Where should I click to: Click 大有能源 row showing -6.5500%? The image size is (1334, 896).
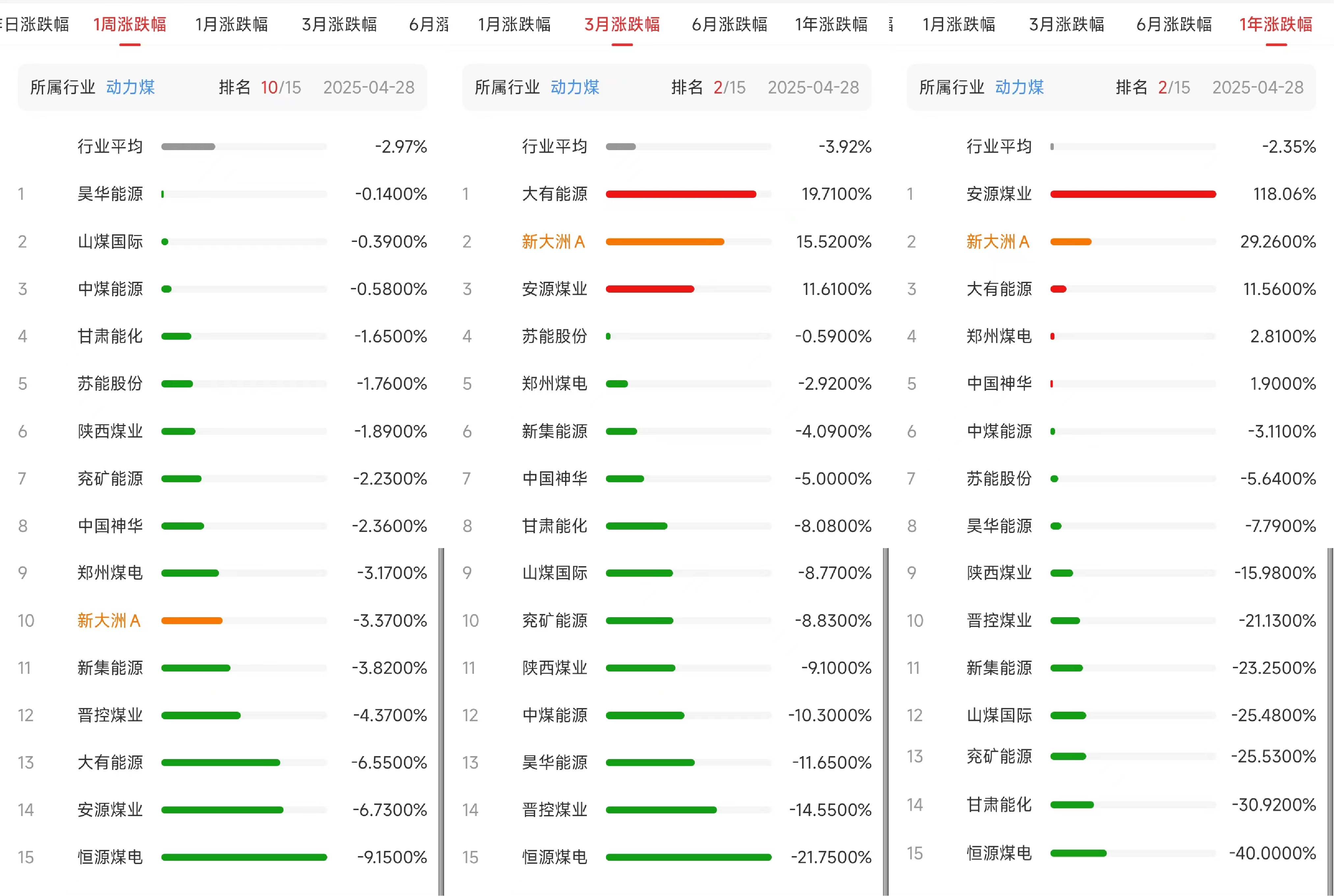[x=222, y=762]
